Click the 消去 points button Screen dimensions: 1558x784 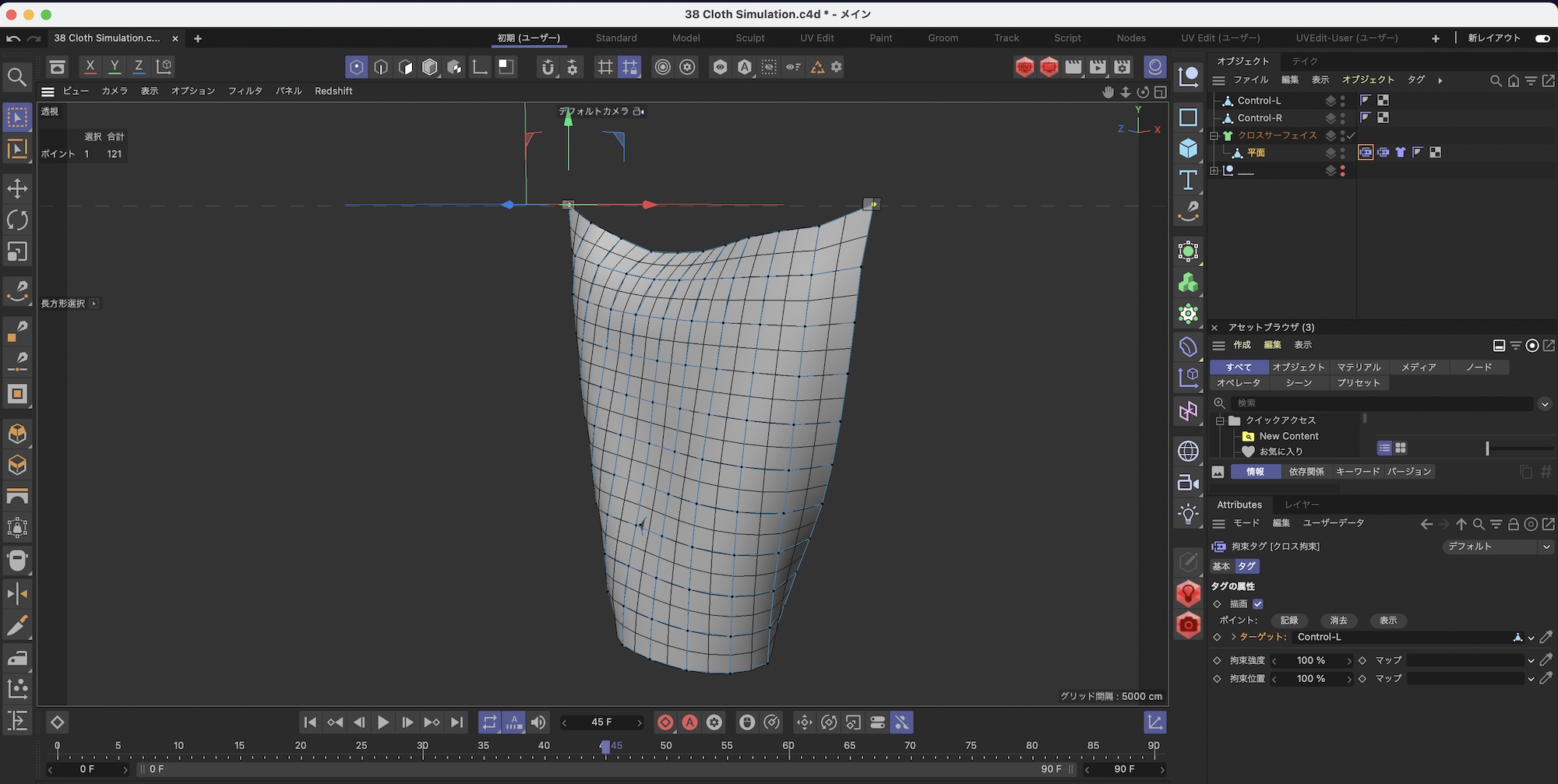click(1338, 621)
